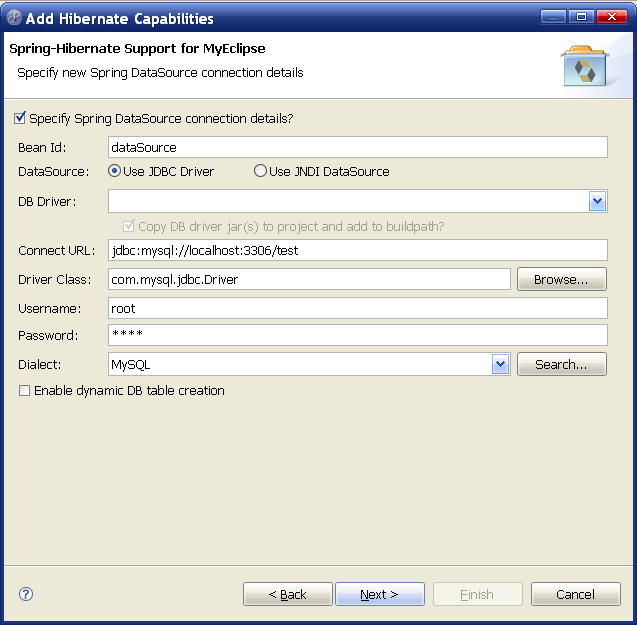Proceed with the Next button

click(379, 594)
